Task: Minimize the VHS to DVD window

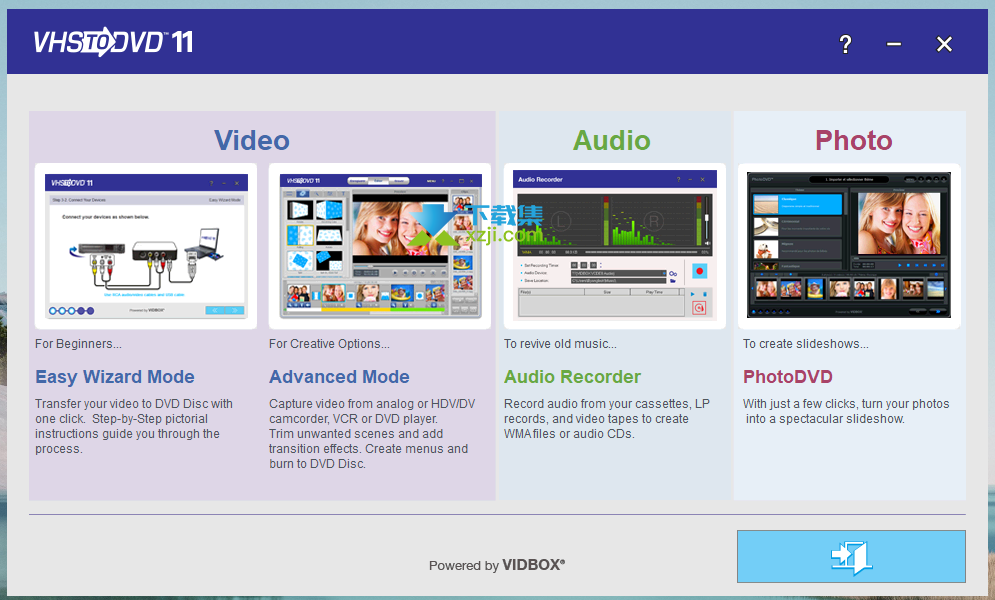Action: (x=894, y=44)
